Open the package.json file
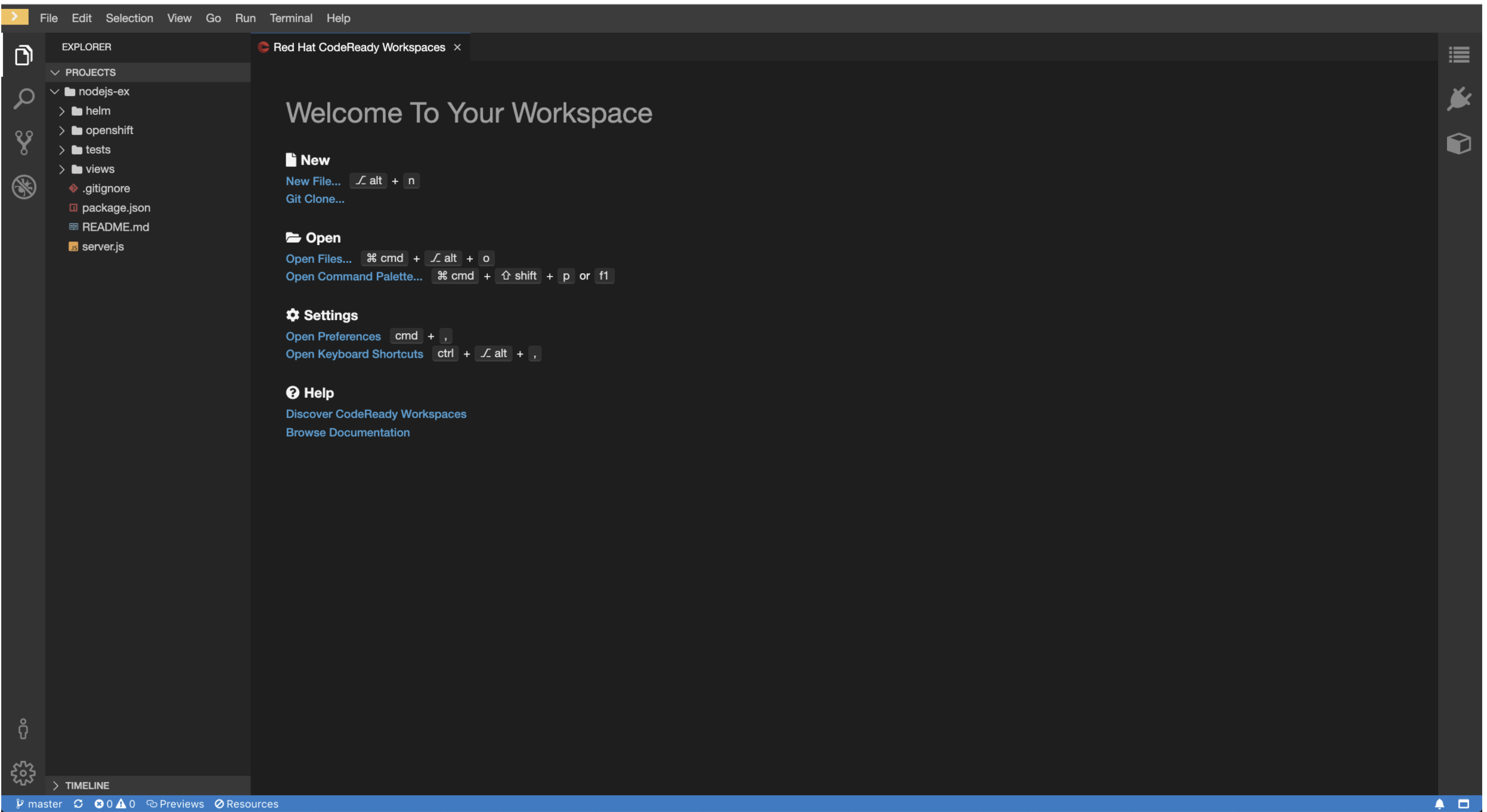This screenshot has width=1487, height=812. [116, 207]
